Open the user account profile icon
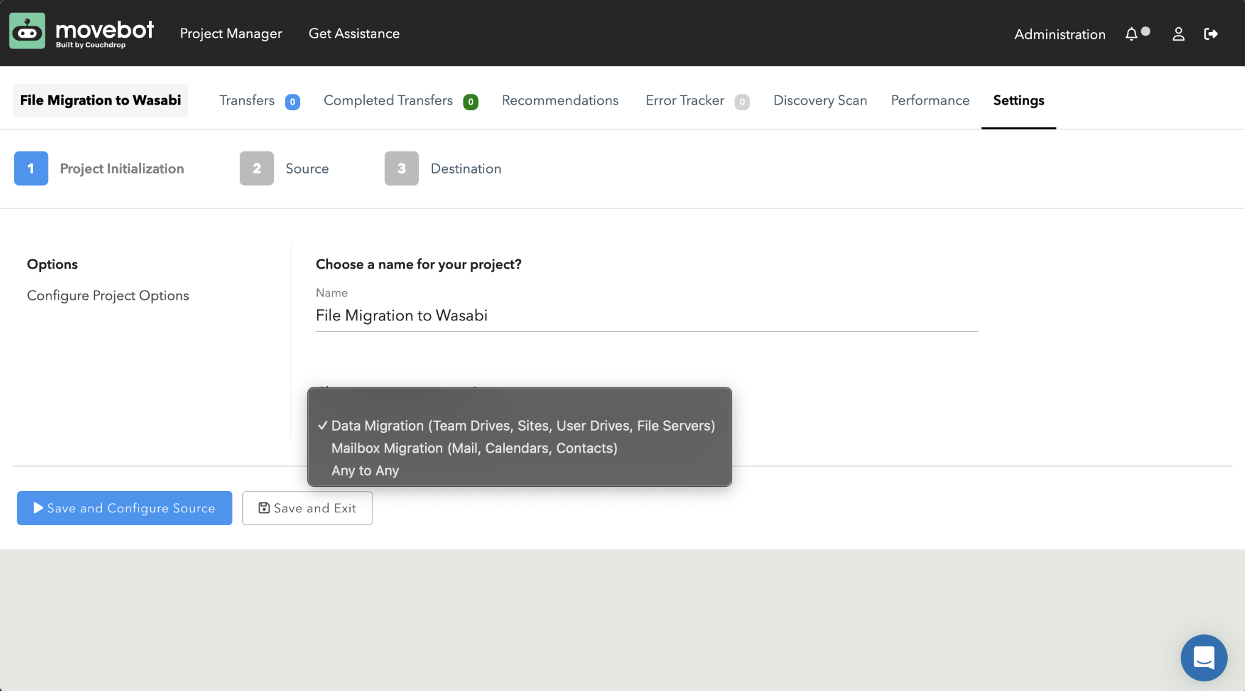 click(x=1178, y=34)
